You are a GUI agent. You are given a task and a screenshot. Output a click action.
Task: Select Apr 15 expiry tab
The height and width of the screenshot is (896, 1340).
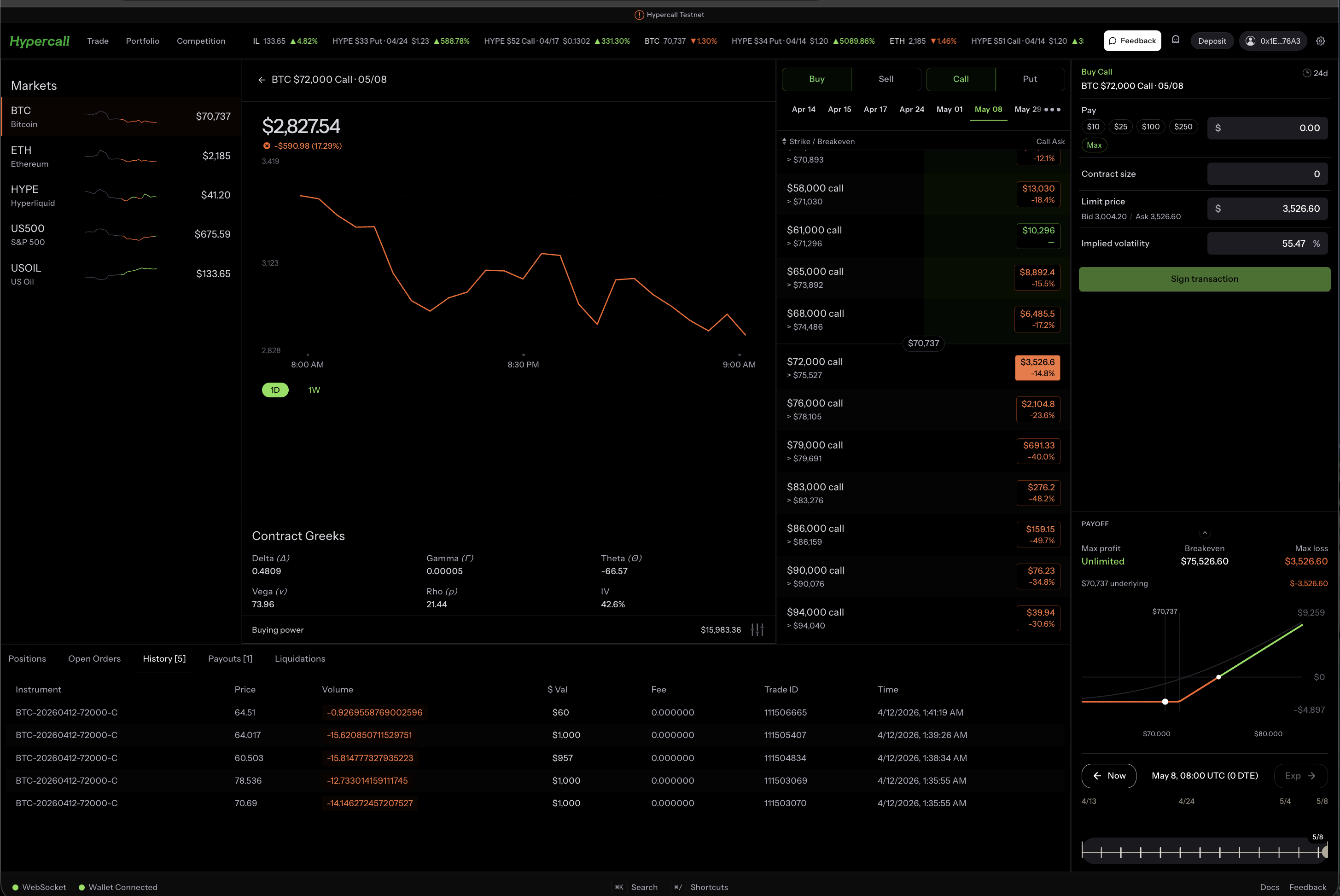[839, 109]
